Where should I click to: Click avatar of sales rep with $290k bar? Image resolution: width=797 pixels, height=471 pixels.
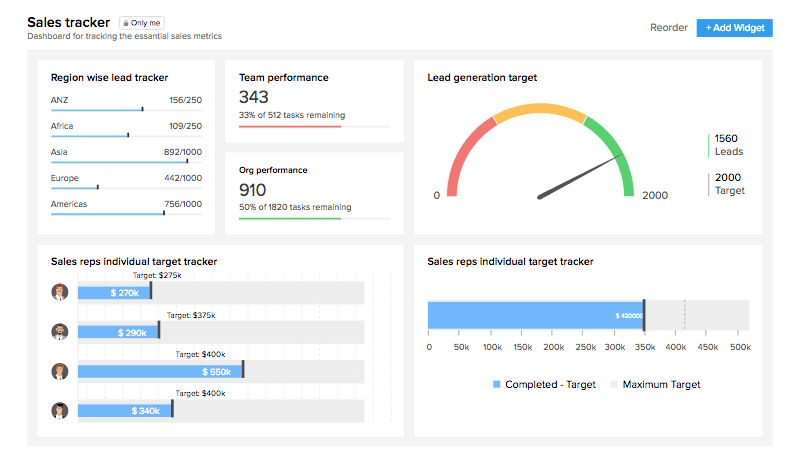[60, 331]
